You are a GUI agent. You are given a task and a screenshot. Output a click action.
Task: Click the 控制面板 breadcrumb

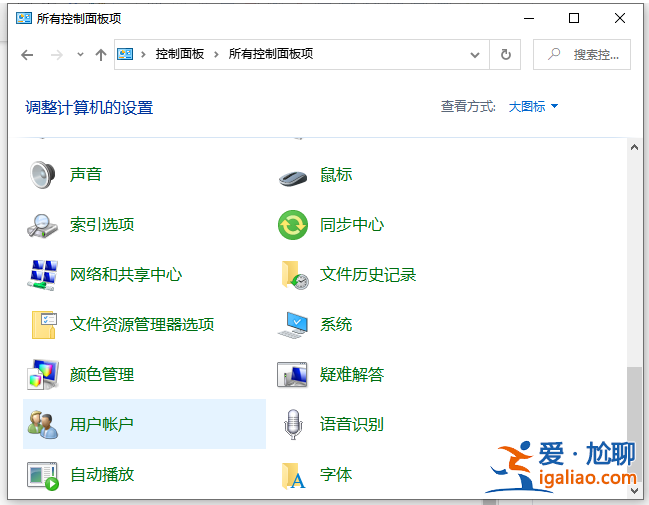pyautogui.click(x=180, y=54)
